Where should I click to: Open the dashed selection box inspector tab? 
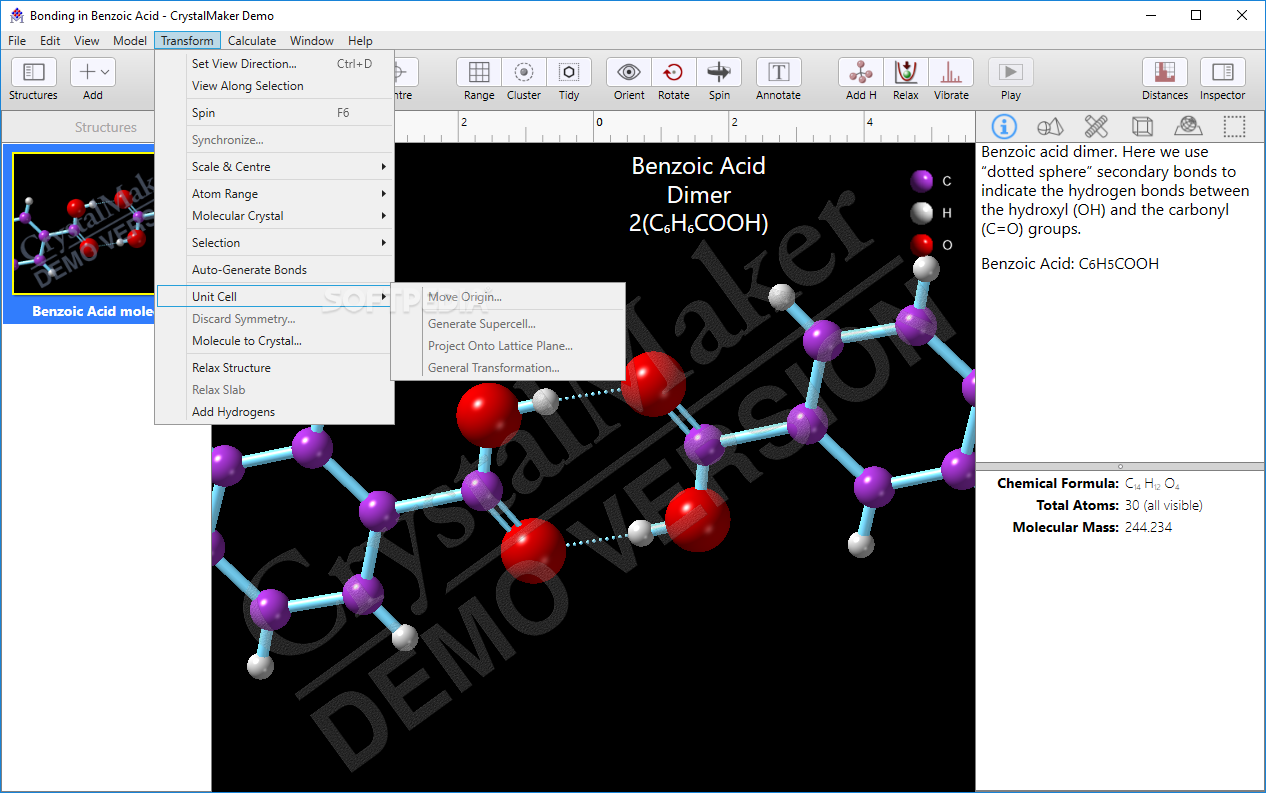pos(1235,126)
